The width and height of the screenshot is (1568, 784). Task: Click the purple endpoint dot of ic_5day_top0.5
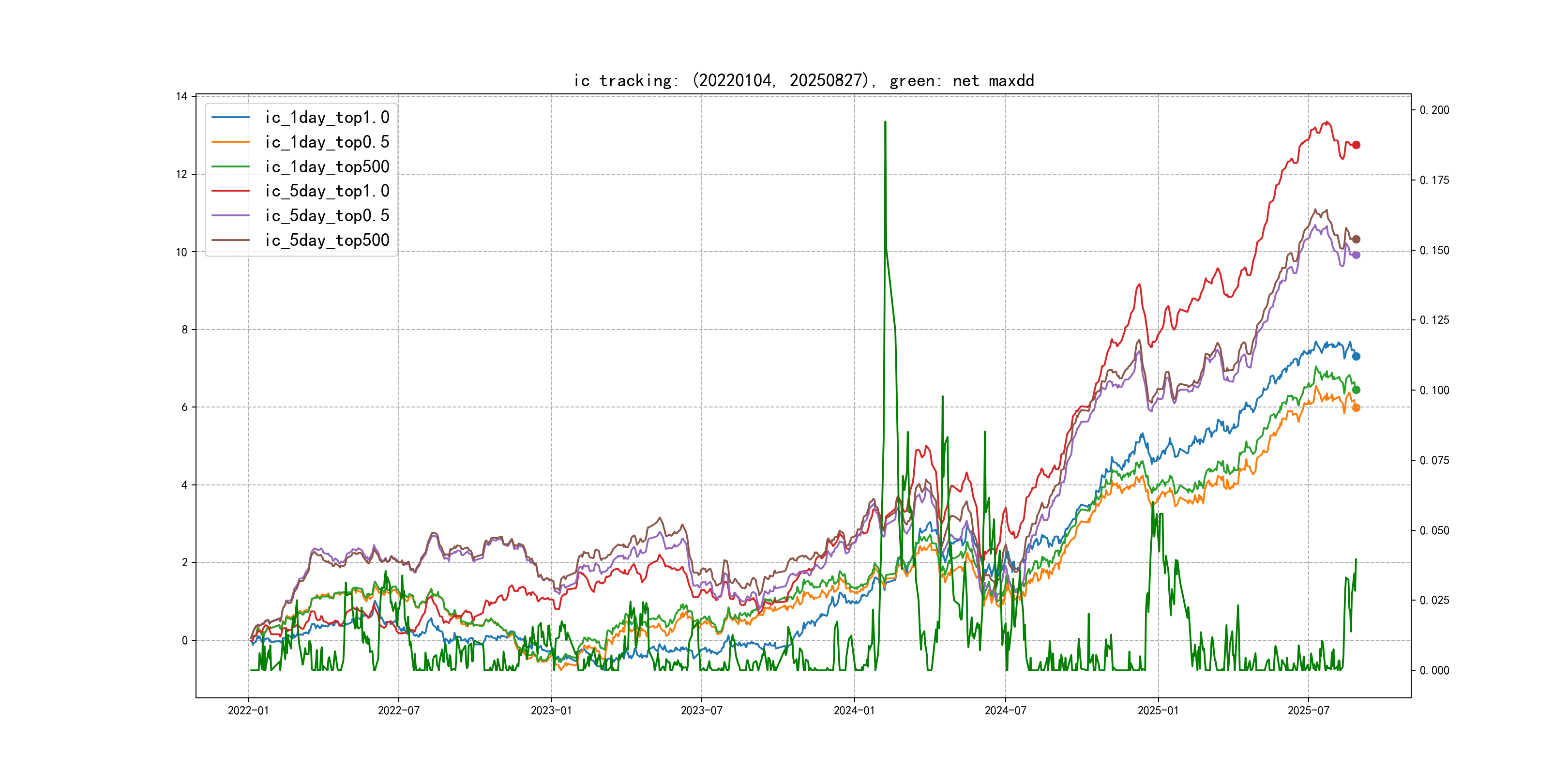1356,255
